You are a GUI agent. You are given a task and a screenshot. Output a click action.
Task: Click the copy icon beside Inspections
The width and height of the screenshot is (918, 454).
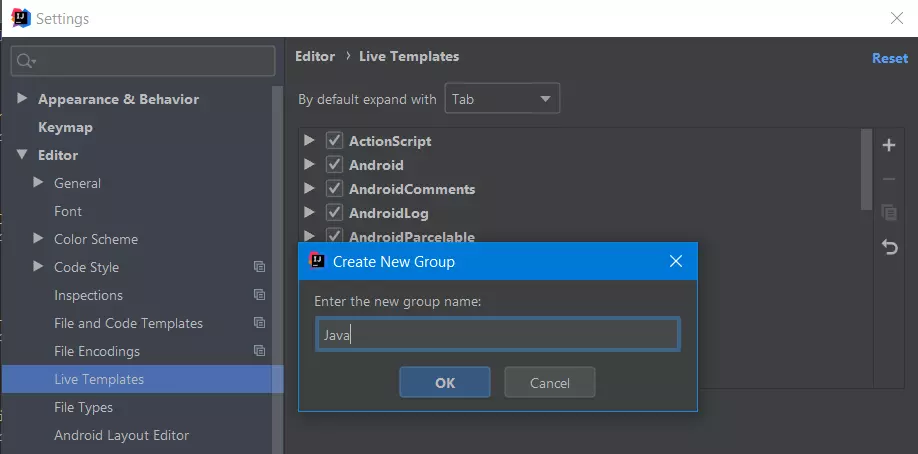point(259,295)
